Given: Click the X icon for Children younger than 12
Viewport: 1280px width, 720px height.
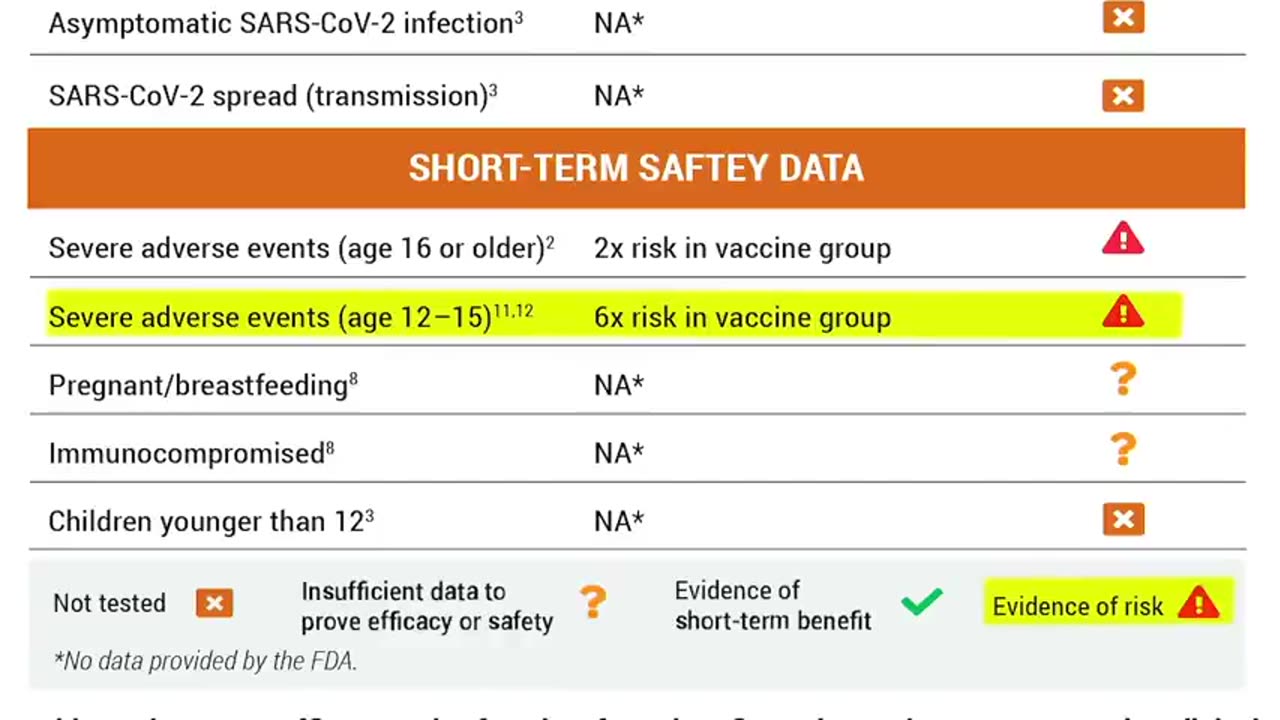Looking at the screenshot, I should pyautogui.click(x=1123, y=519).
